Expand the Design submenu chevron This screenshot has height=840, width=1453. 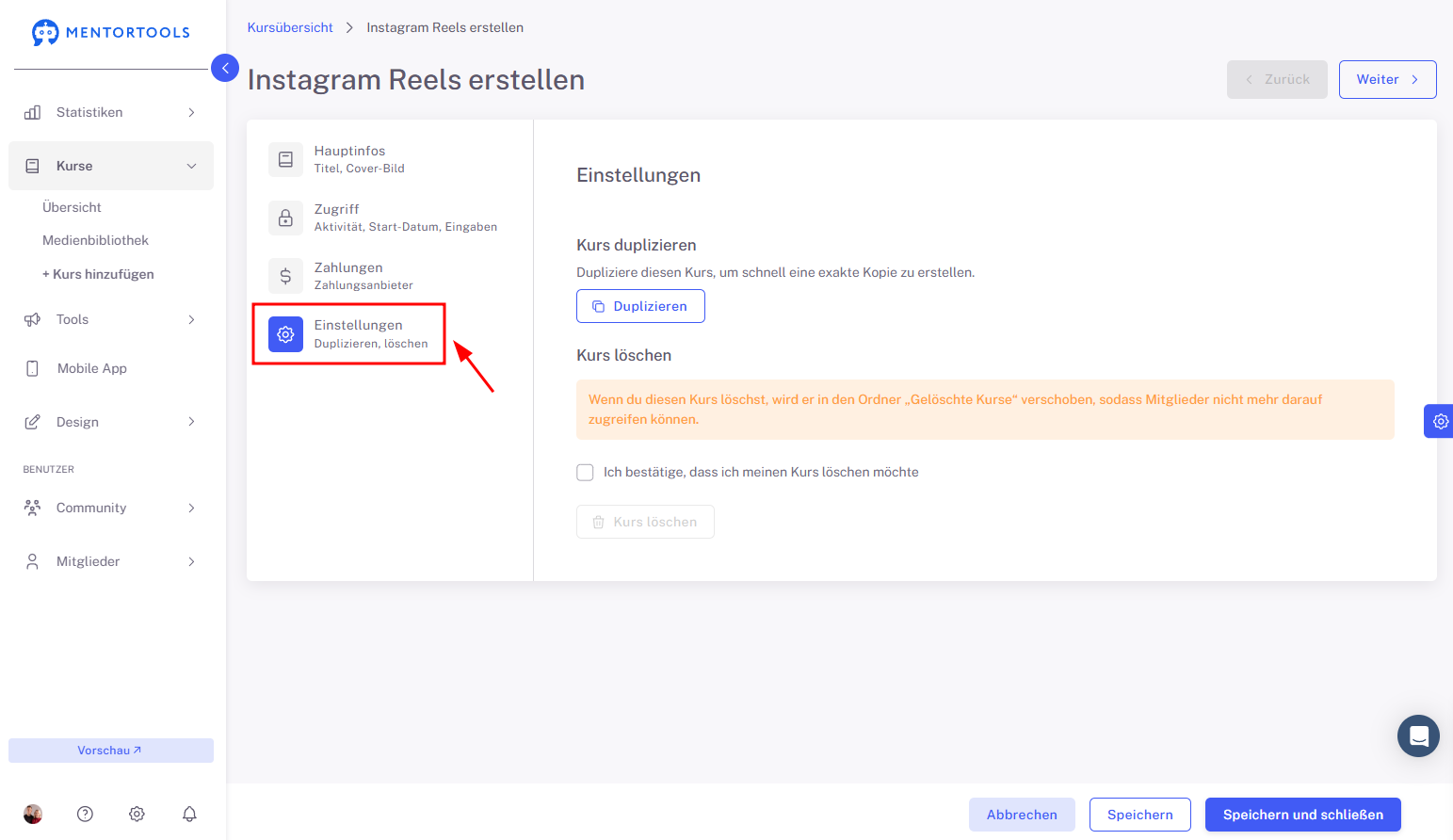[x=191, y=422]
